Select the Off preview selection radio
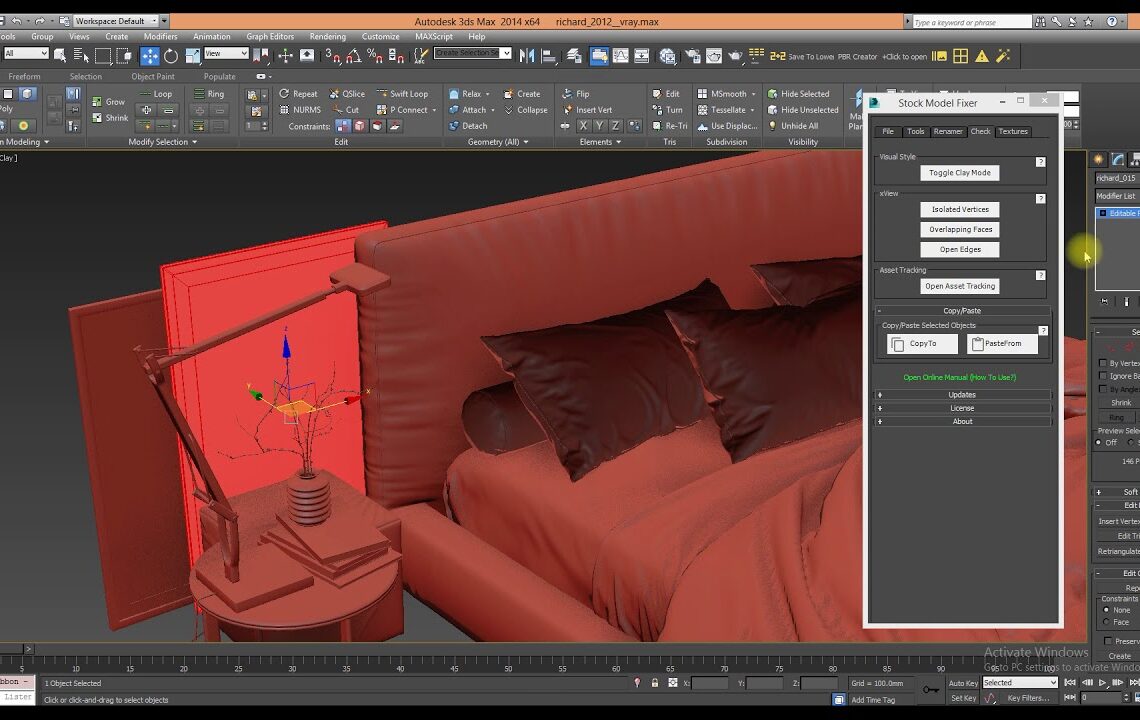Image resolution: width=1140 pixels, height=720 pixels. point(1099,442)
